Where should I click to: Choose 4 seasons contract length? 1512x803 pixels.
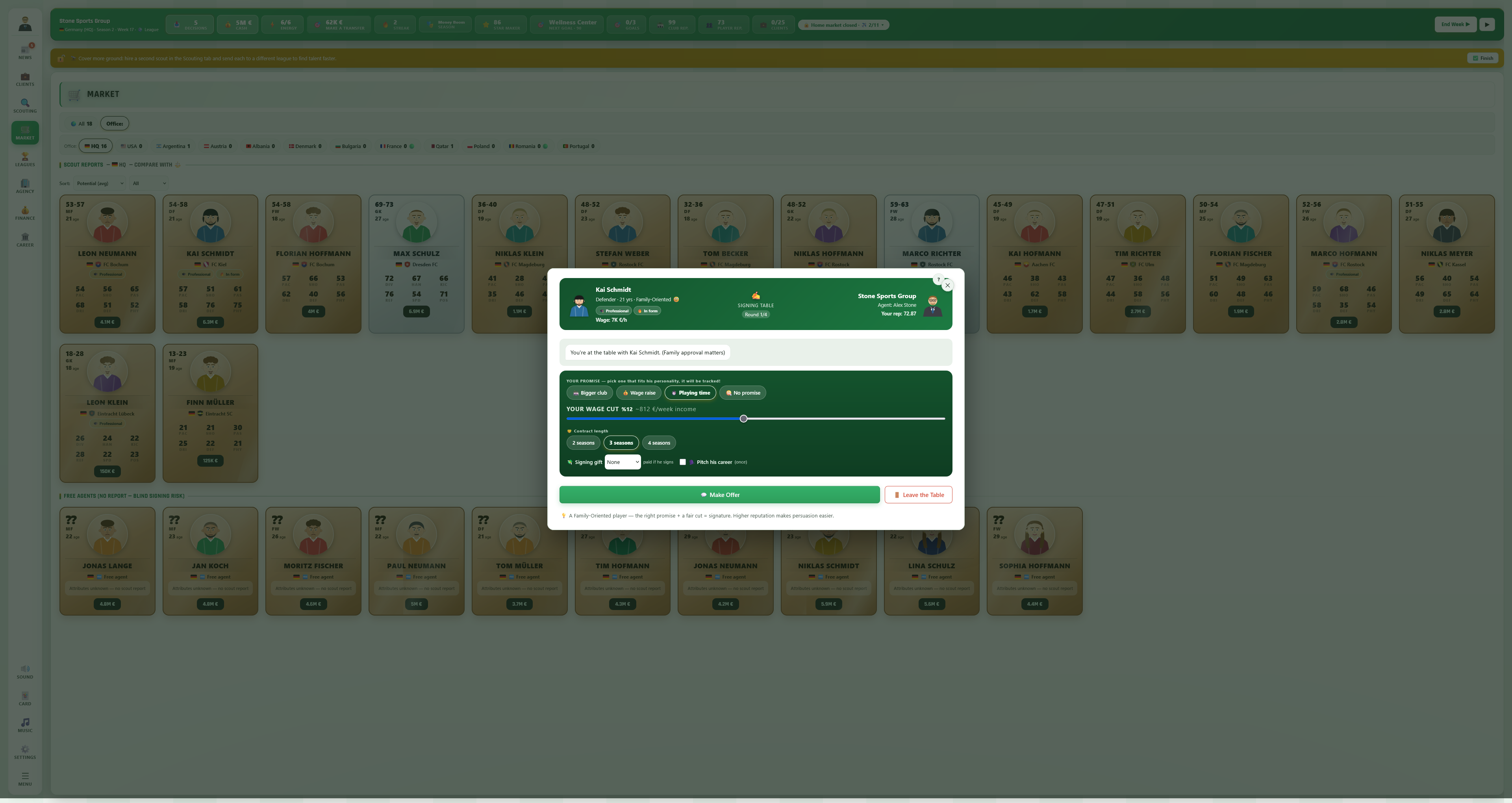659,443
